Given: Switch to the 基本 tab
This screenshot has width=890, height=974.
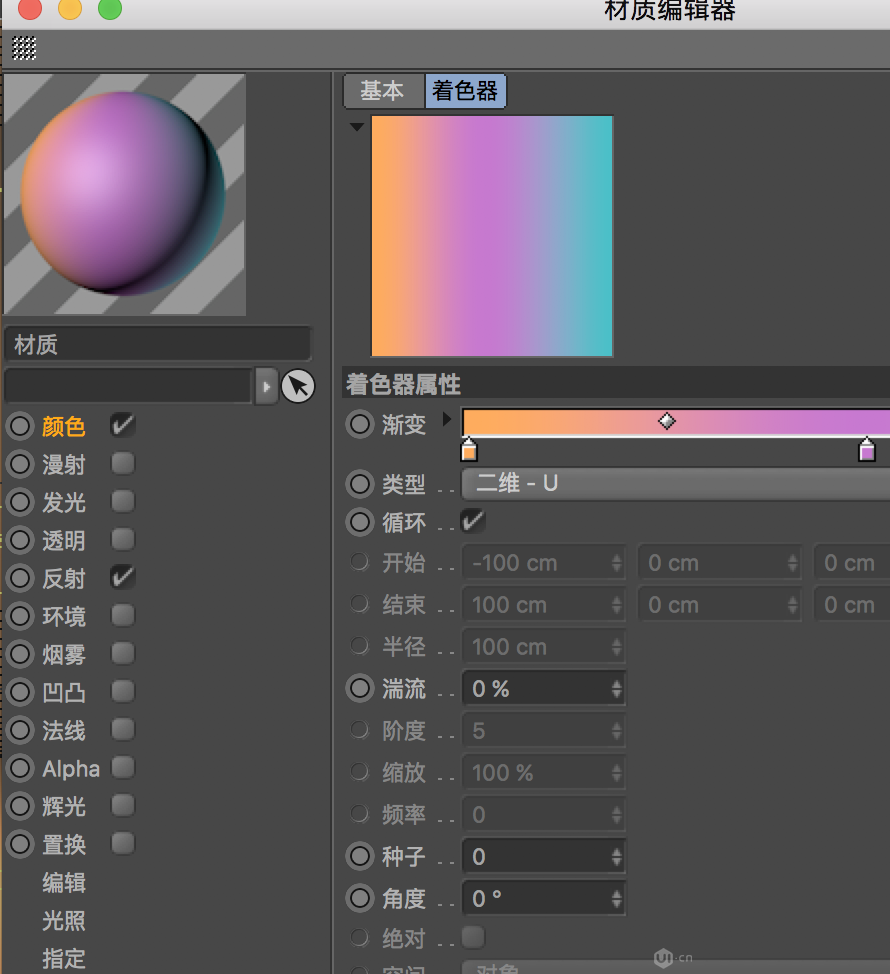Looking at the screenshot, I should [x=382, y=91].
